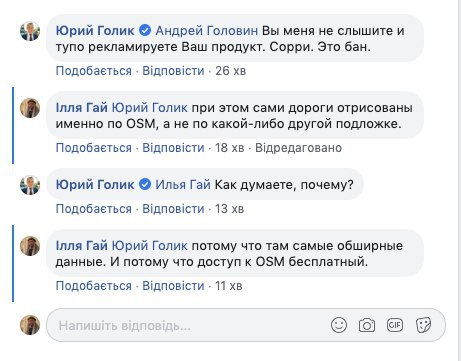Click your avatar beside the reply field

click(x=30, y=325)
